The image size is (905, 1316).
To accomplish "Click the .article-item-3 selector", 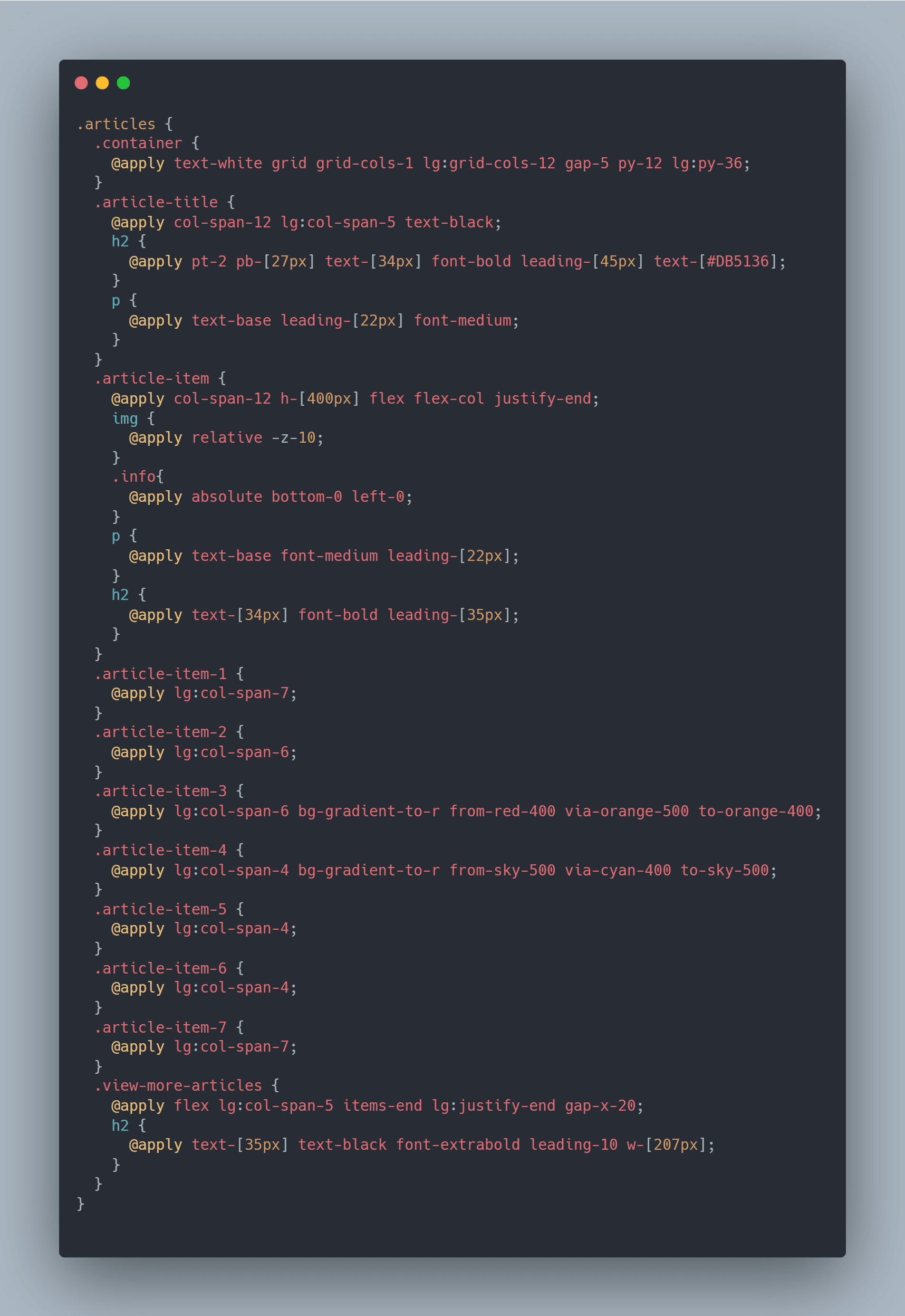I will click(160, 791).
